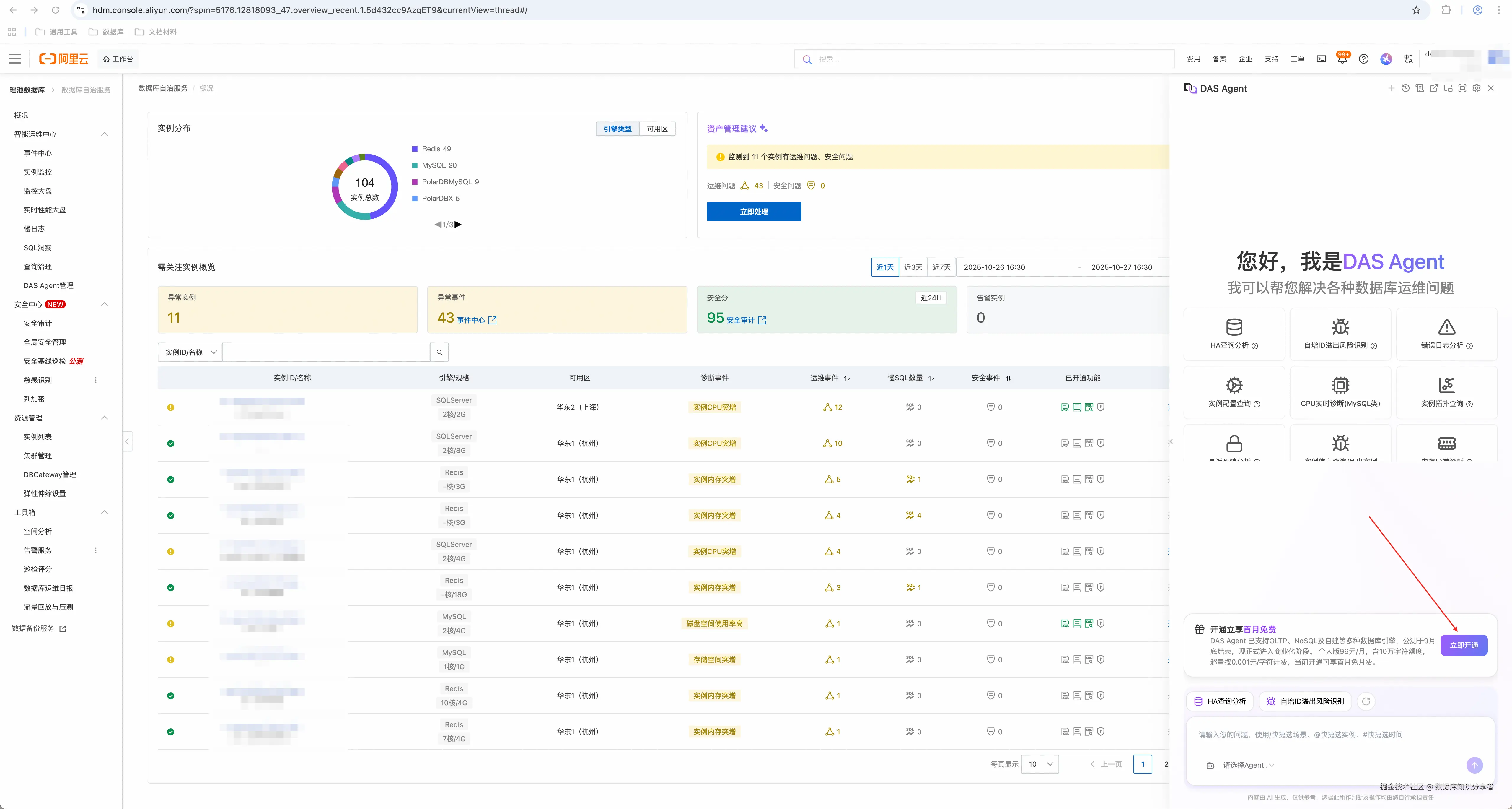The image size is (1512, 809).
Task: Click the purple 立即开通 button
Action: [1463, 645]
